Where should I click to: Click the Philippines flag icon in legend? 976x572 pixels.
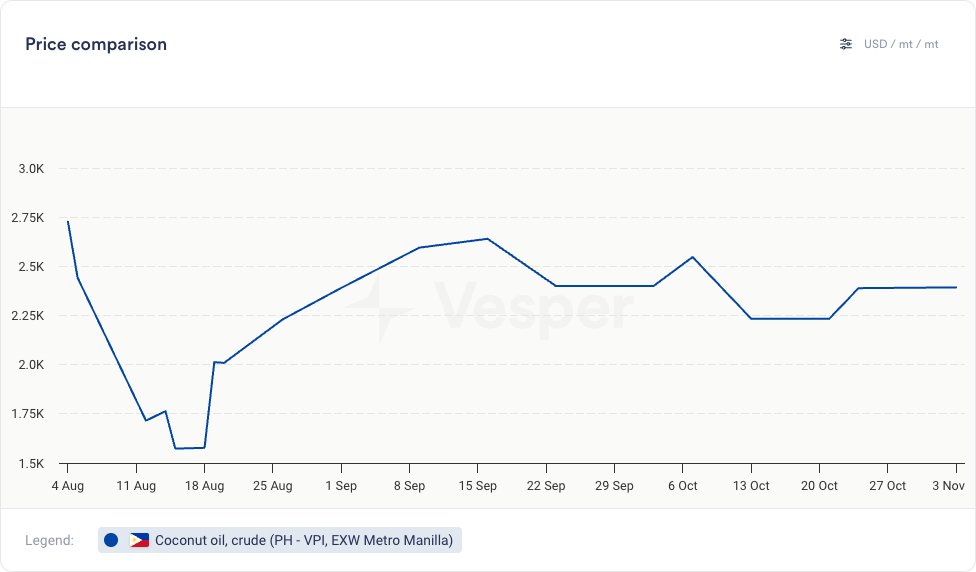(x=139, y=540)
